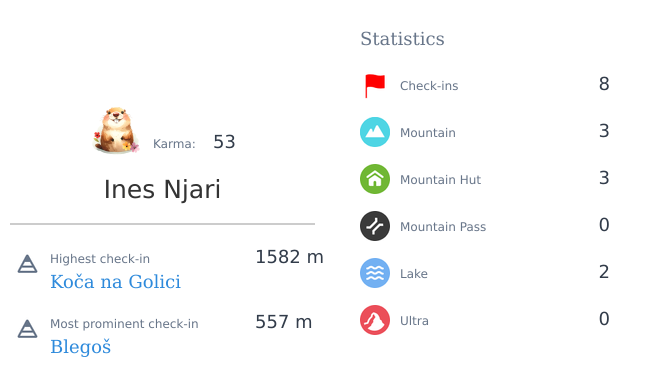
Task: Select the Mountain Pass label
Action: (x=443, y=227)
